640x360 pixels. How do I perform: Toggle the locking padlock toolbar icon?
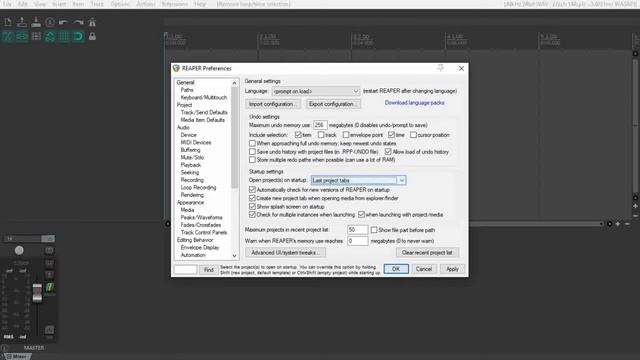(92, 36)
